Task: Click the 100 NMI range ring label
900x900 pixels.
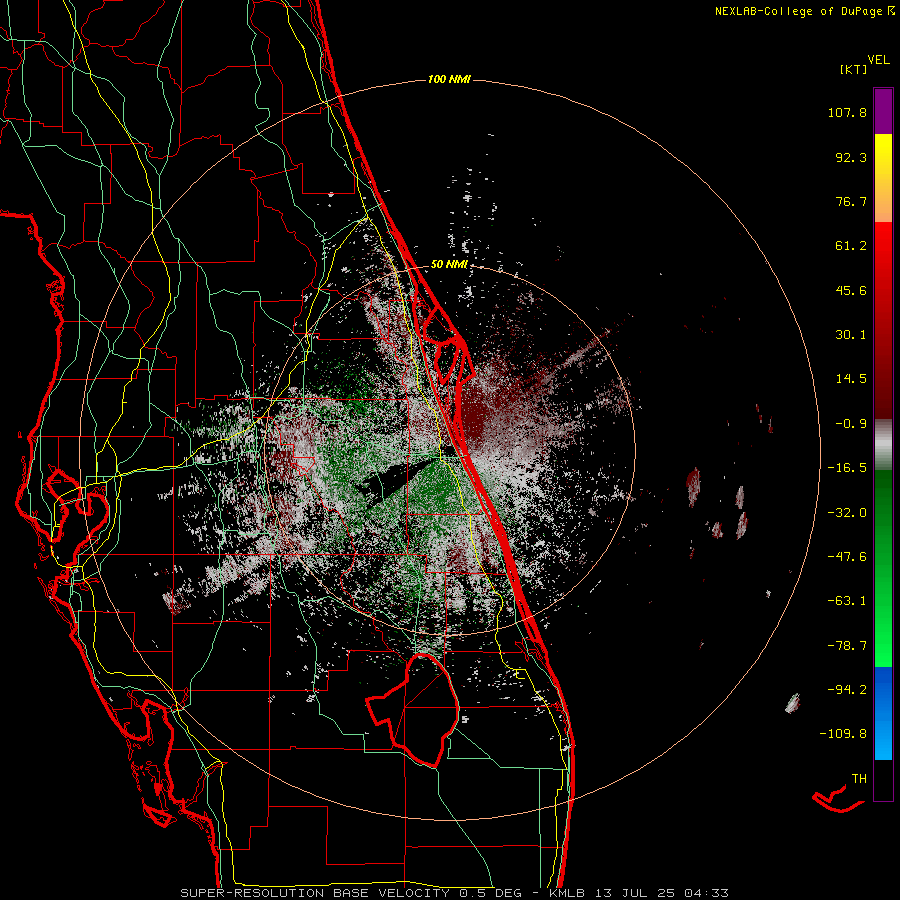Action: pos(449,79)
